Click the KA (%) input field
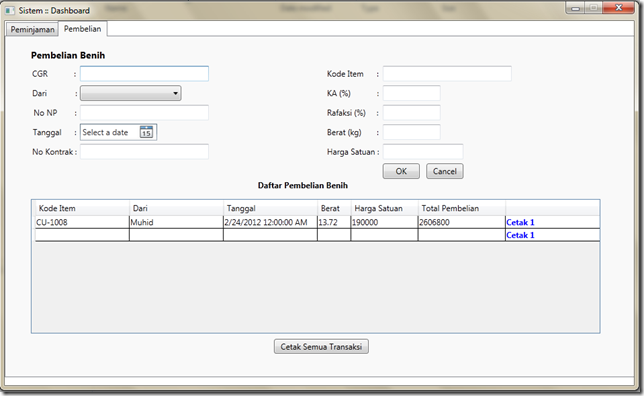This screenshot has height=396, width=644. [x=412, y=93]
